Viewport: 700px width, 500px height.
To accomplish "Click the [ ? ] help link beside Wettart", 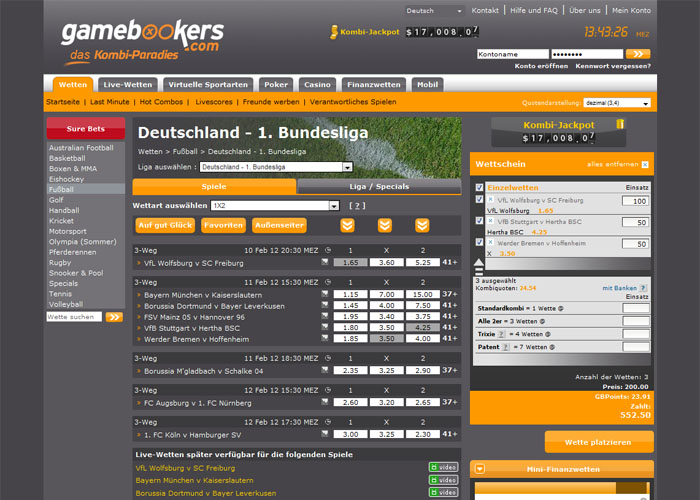I will click(x=357, y=206).
